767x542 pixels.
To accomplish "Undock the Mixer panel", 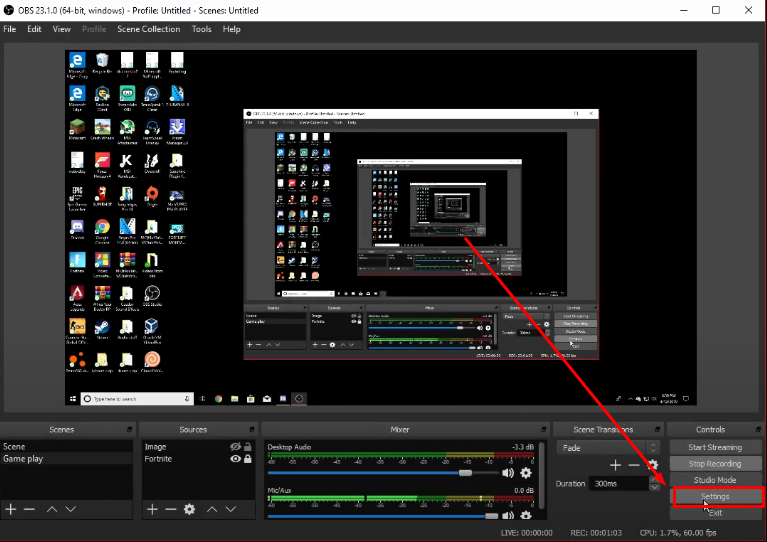I will 543,429.
